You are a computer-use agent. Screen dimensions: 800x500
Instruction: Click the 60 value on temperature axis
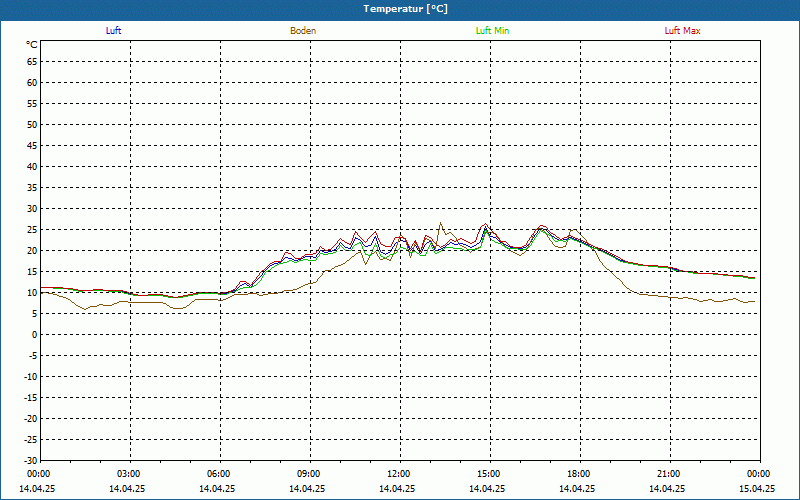(32, 83)
